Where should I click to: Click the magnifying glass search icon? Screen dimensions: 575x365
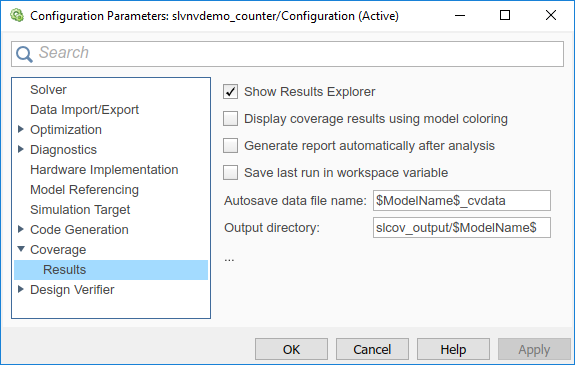click(x=24, y=54)
